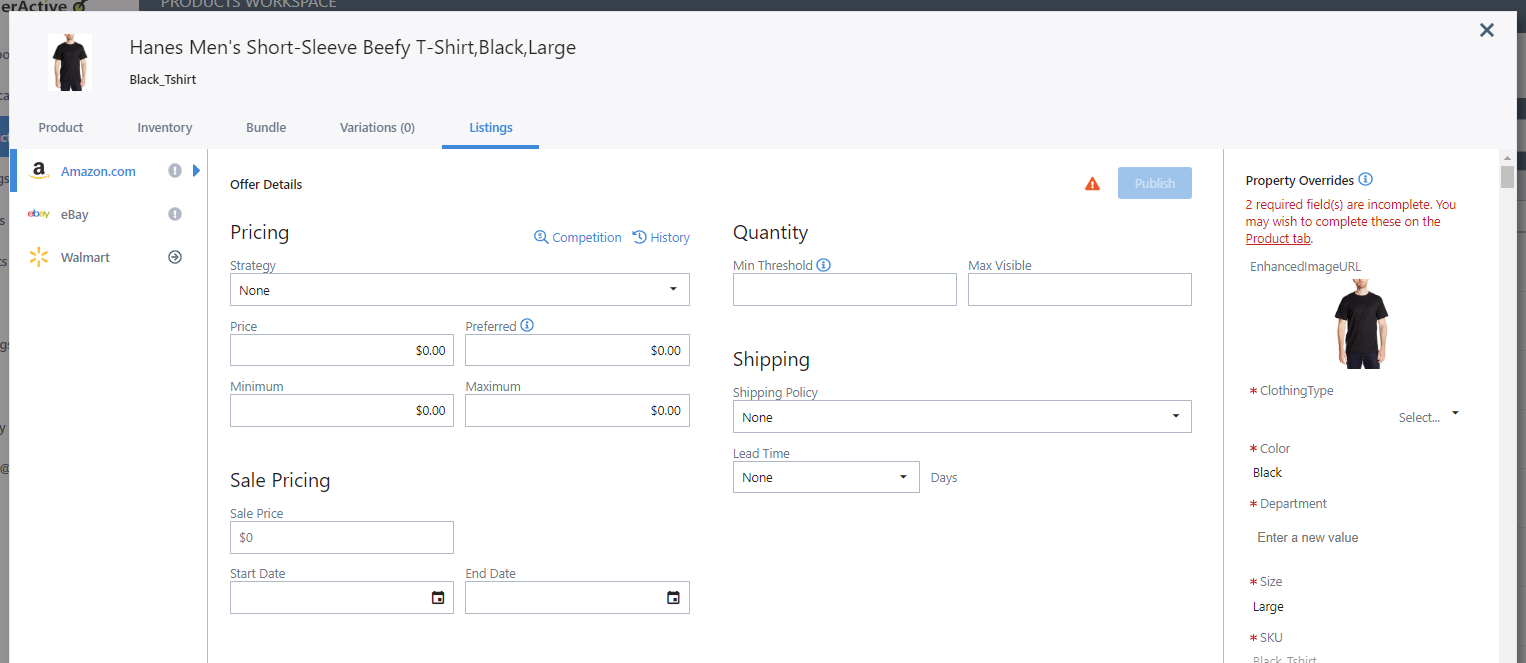This screenshot has height=663, width=1526.
Task: Click the Max Visible input field
Action: (1080, 289)
